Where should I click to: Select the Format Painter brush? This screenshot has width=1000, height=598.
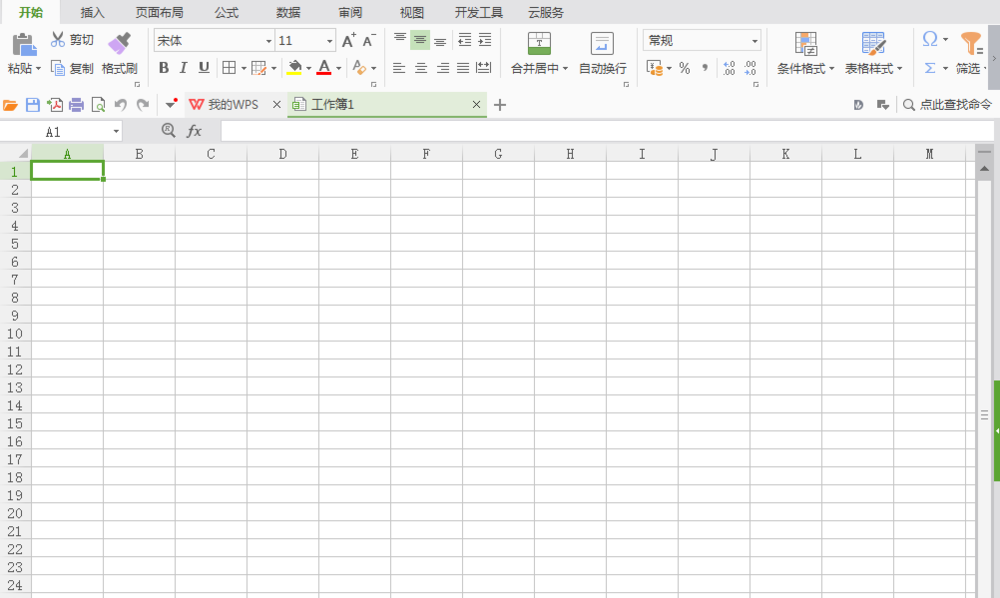119,43
